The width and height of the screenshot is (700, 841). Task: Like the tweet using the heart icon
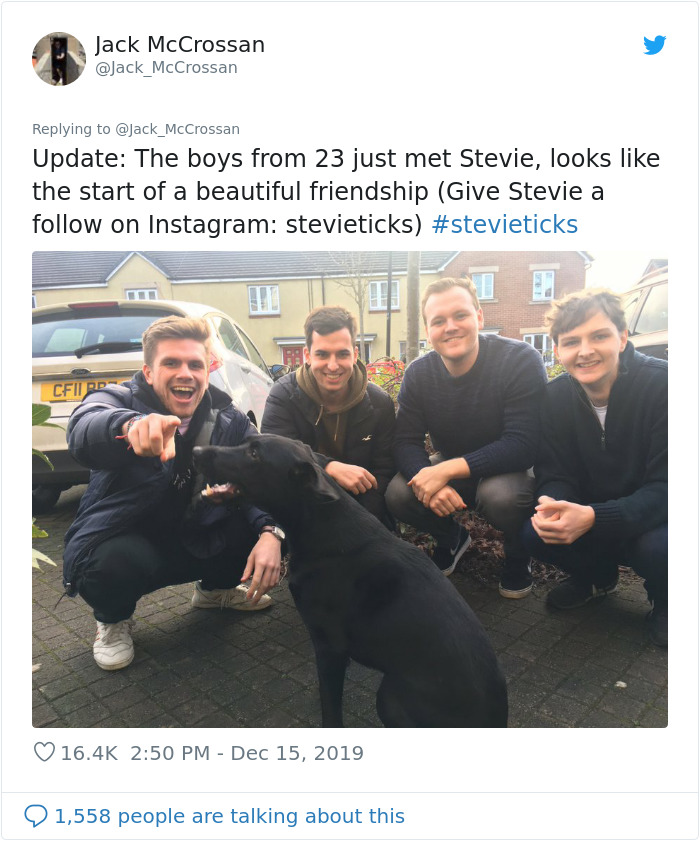pos(44,753)
